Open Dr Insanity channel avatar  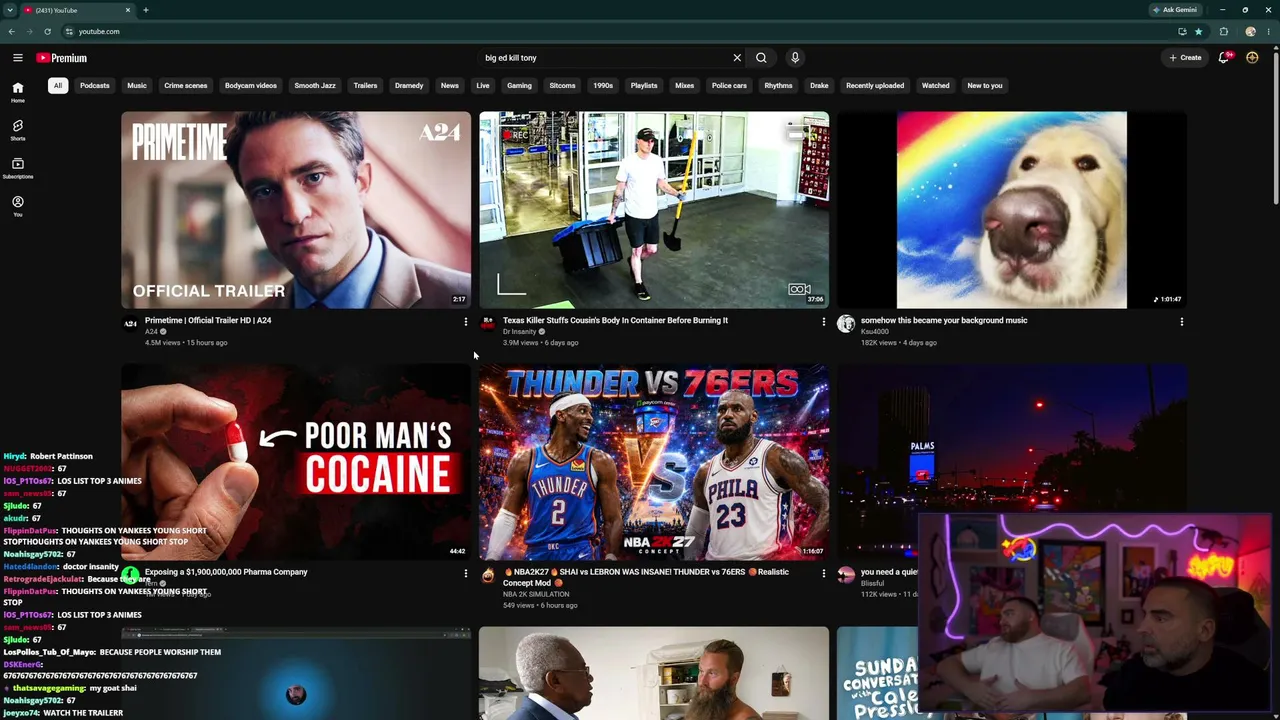click(x=488, y=324)
